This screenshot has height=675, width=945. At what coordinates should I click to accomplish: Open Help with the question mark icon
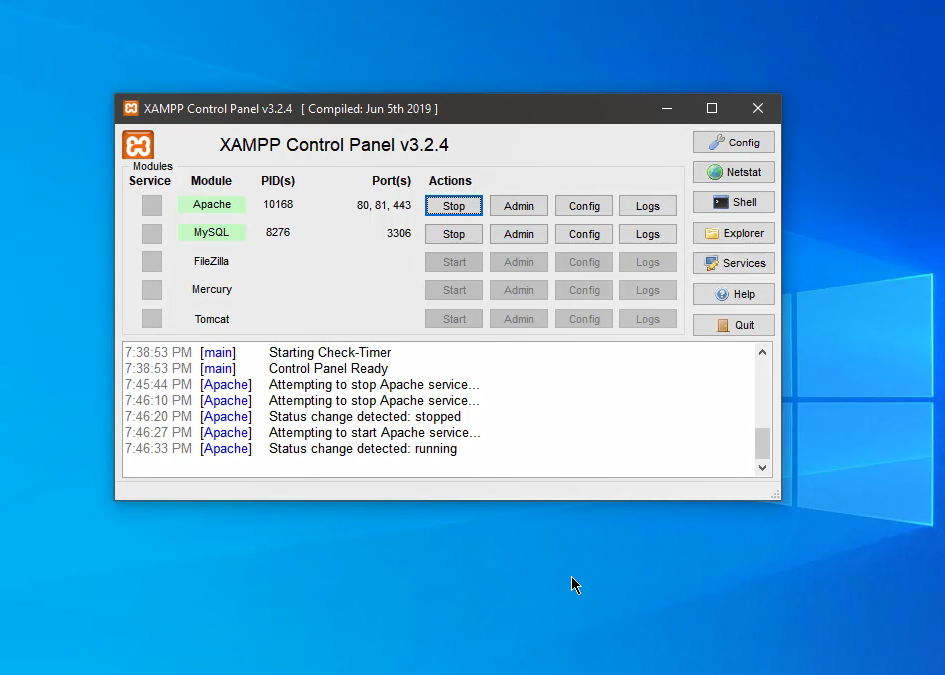tap(733, 294)
